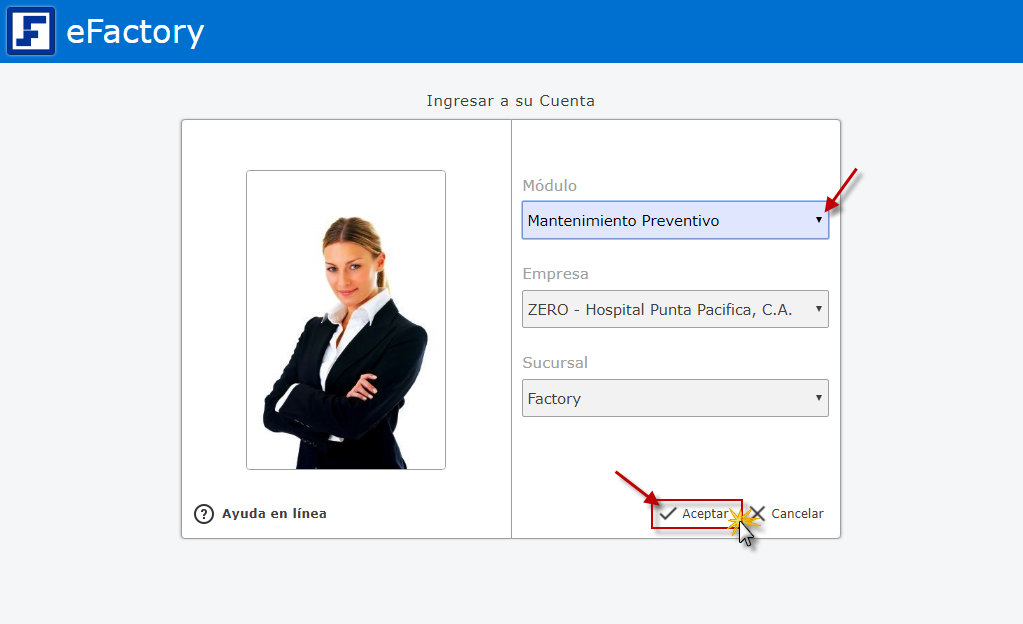The image size is (1023, 624).
Task: Click the Empresa field label
Action: click(555, 274)
